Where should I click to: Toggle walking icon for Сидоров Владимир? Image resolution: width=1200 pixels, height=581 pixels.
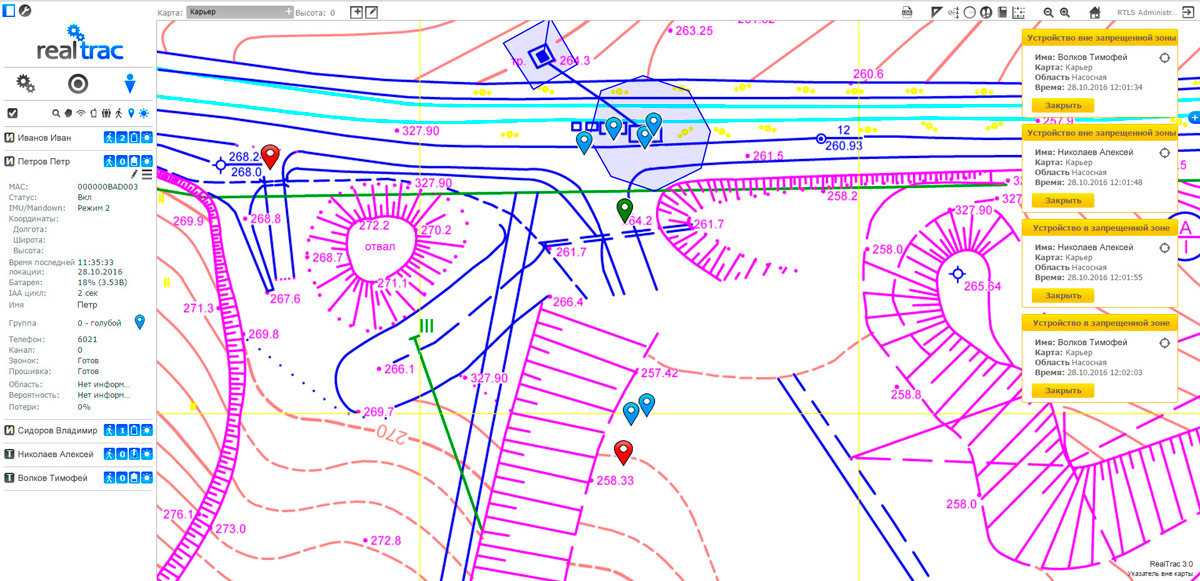tap(110, 430)
